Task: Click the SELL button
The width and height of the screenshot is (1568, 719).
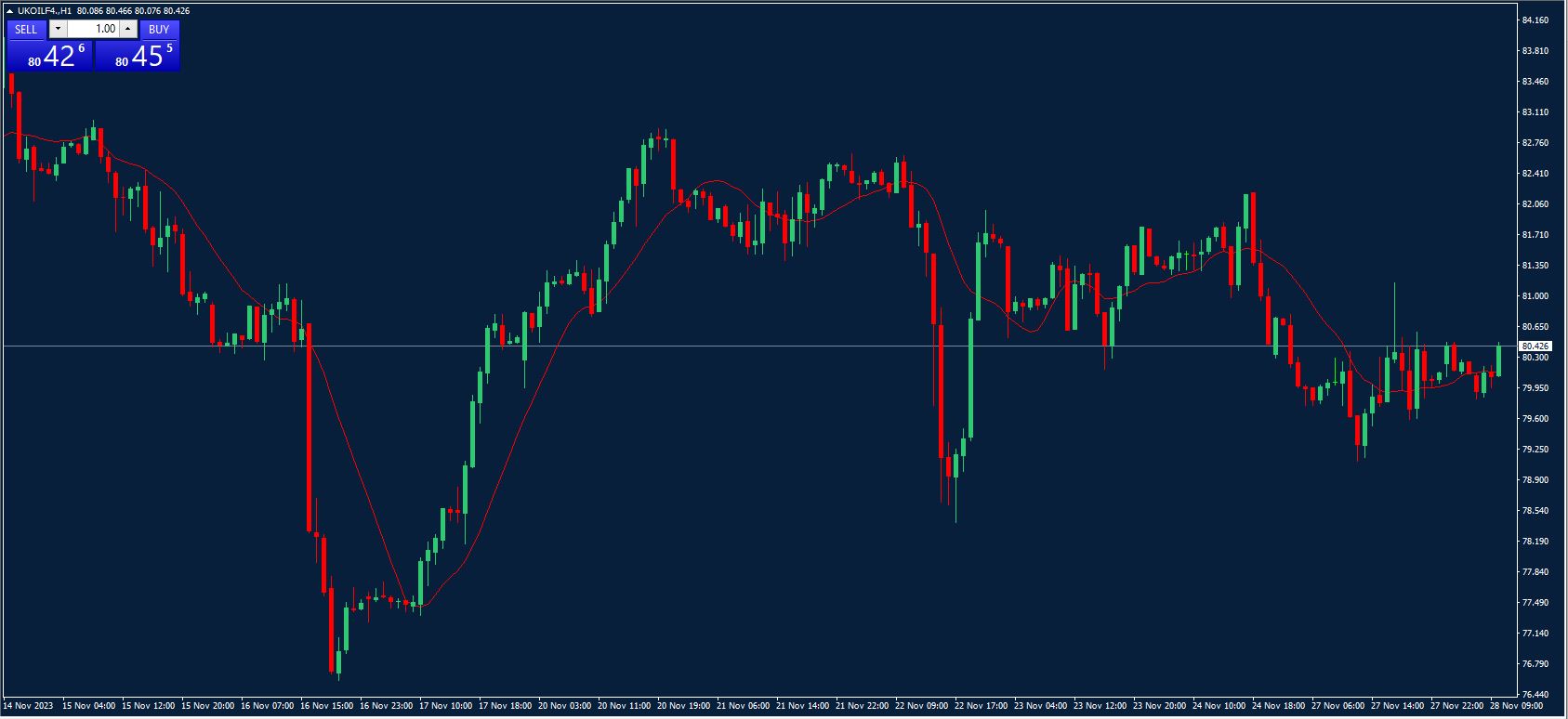Action: pos(26,30)
